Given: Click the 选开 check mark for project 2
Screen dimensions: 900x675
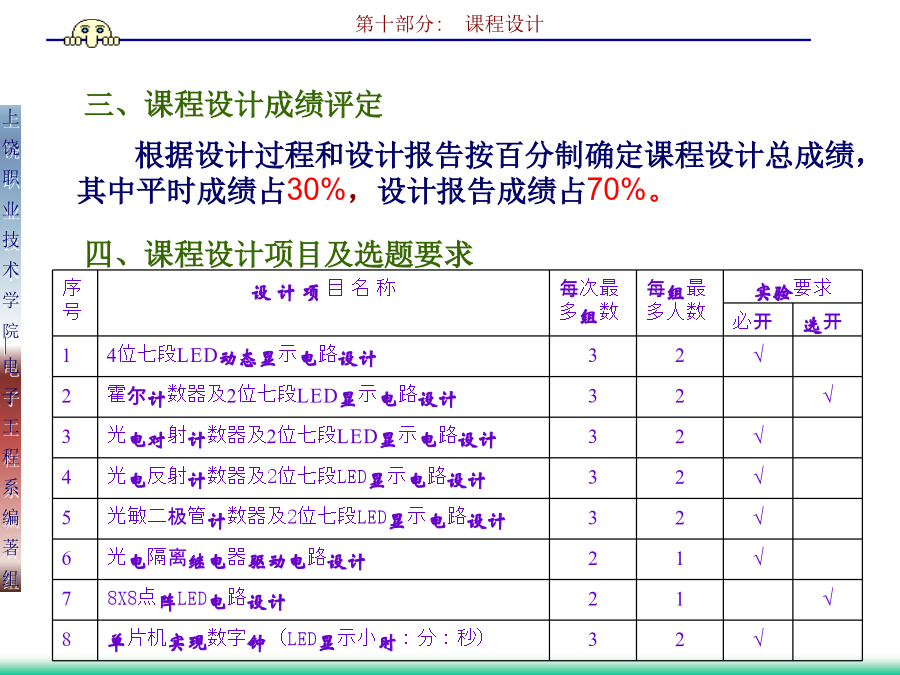Looking at the screenshot, I should [x=828, y=395].
